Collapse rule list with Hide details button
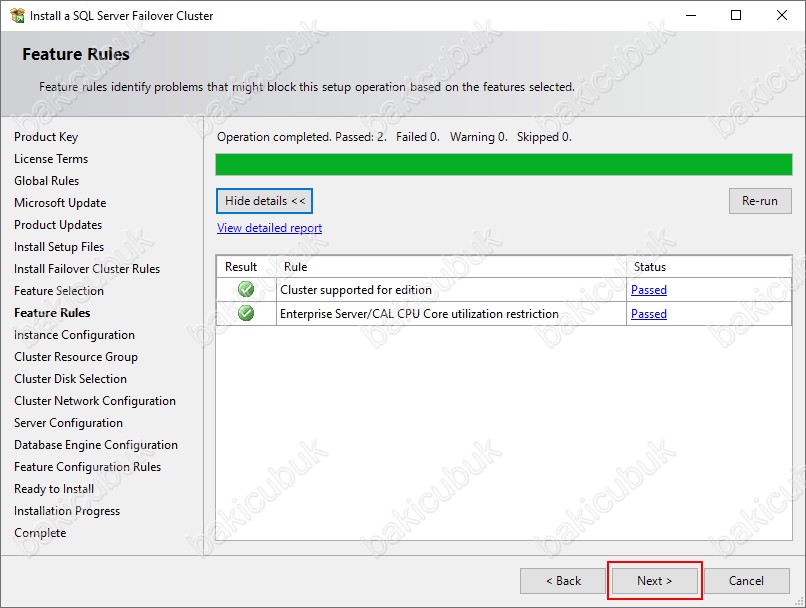806x608 pixels. (x=264, y=201)
